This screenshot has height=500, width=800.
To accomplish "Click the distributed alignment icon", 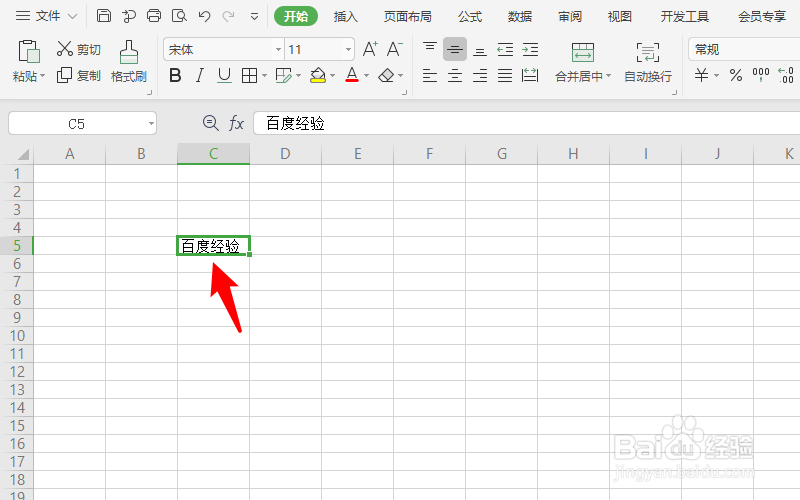I will (530, 76).
